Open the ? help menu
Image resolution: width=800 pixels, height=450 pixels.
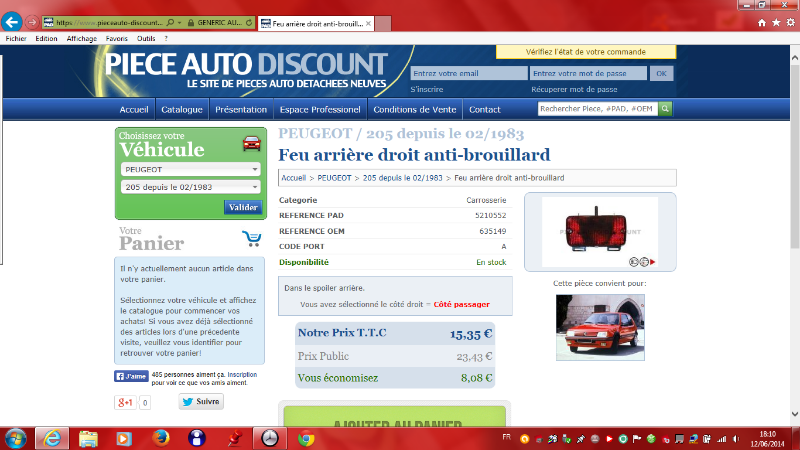point(166,38)
